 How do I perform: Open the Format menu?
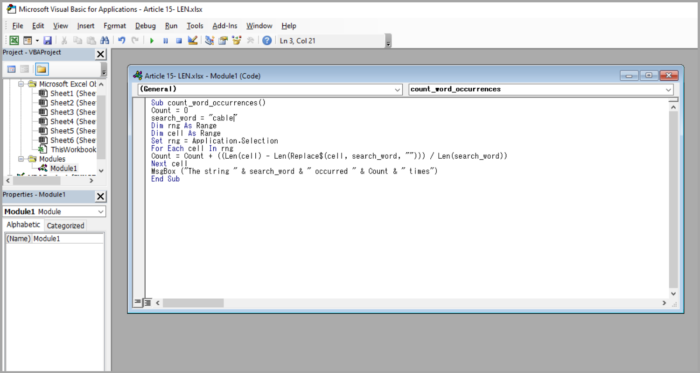click(x=115, y=26)
